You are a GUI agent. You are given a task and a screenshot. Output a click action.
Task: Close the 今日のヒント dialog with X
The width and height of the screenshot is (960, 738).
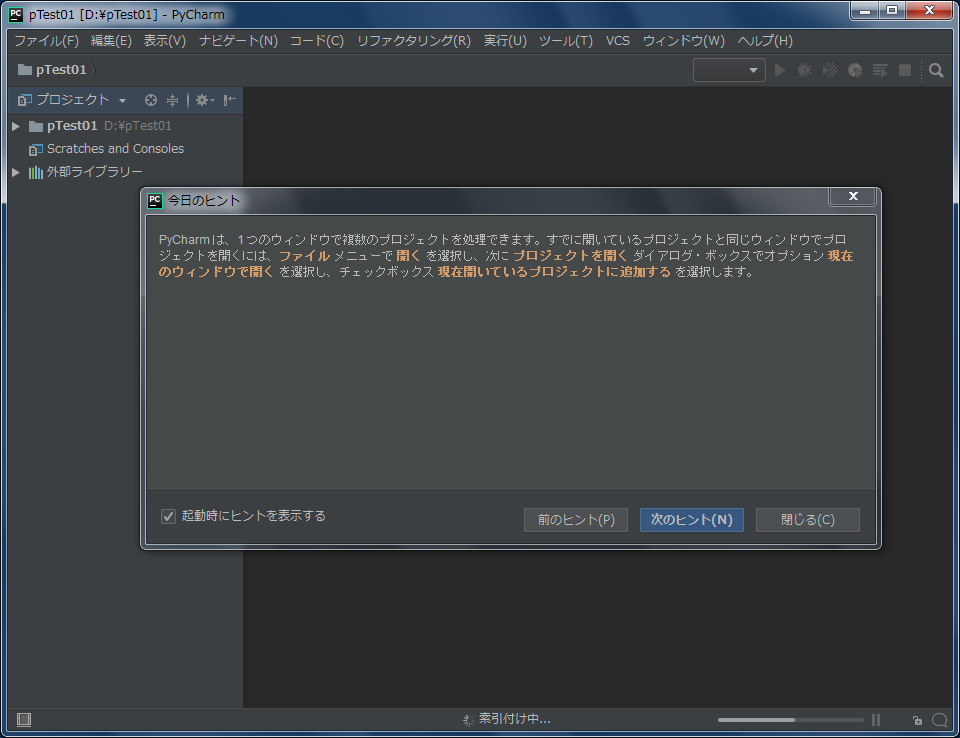pos(853,196)
